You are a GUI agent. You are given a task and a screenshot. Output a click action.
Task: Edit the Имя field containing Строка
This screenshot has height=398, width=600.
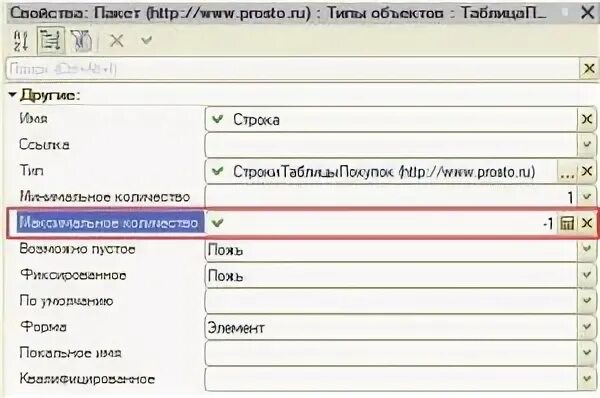click(x=391, y=120)
